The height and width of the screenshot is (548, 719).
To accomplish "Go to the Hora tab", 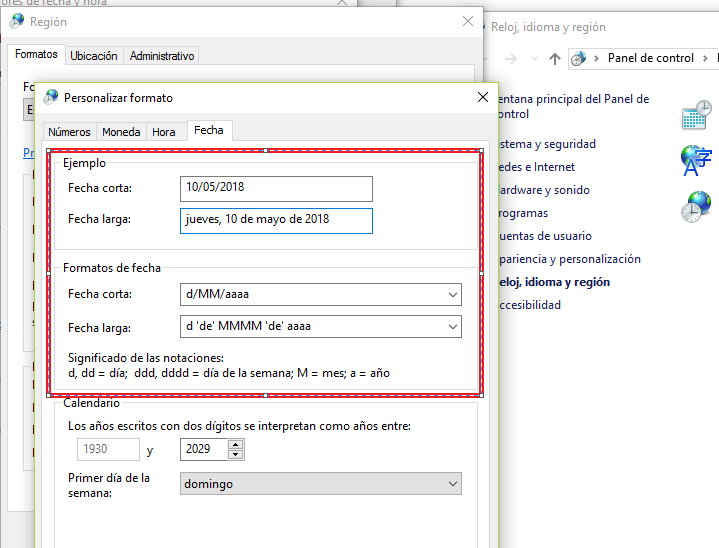I will pos(164,132).
